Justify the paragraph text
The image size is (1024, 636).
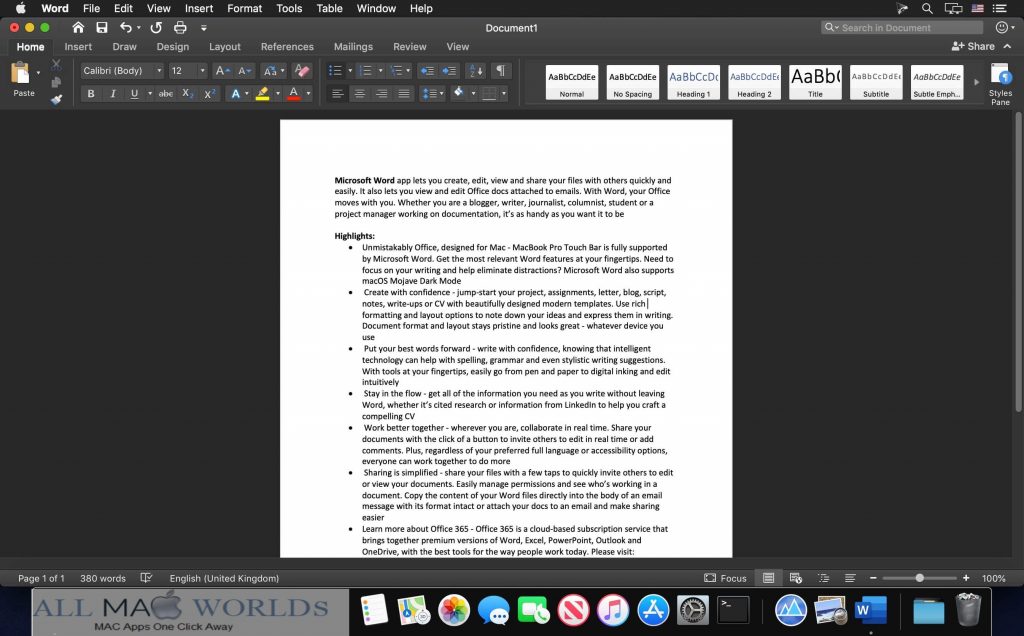[404, 93]
